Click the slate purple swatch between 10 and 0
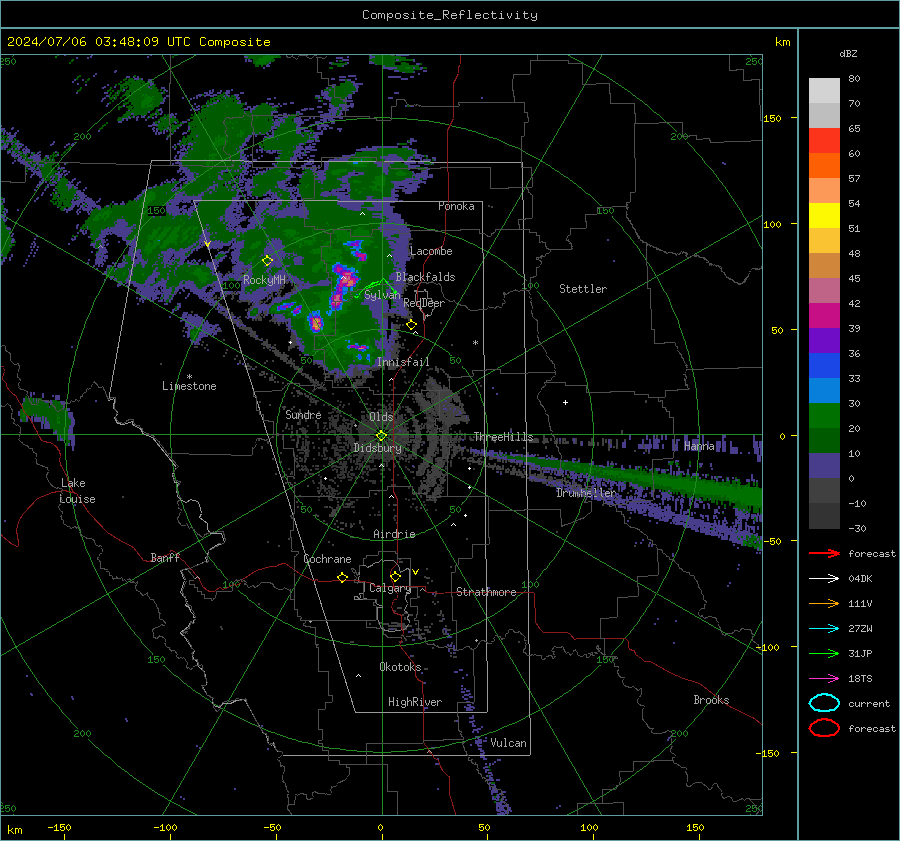This screenshot has width=900, height=841. [x=824, y=466]
